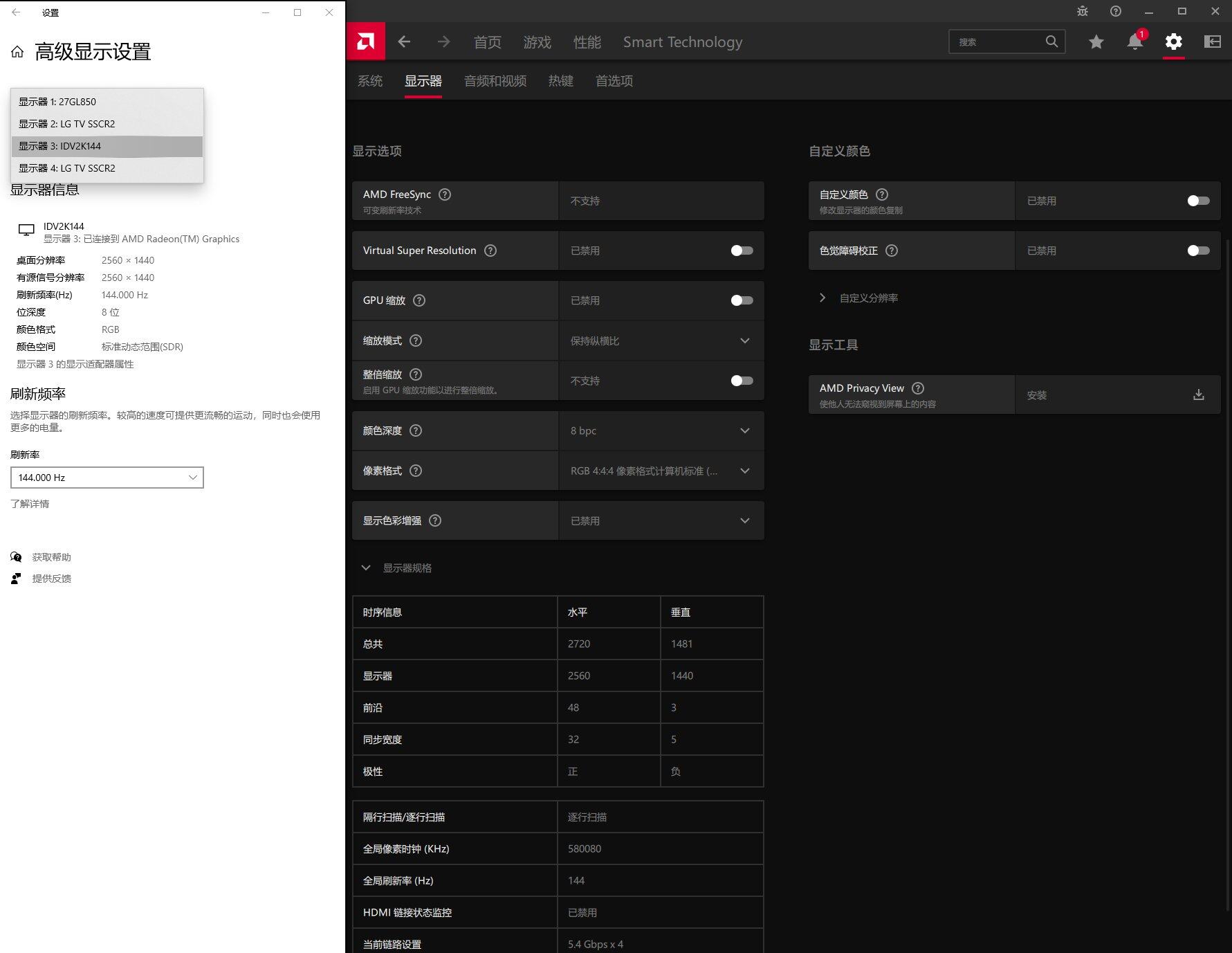1232x953 pixels.
Task: Show help for AMD Privacy View
Action: click(x=918, y=388)
